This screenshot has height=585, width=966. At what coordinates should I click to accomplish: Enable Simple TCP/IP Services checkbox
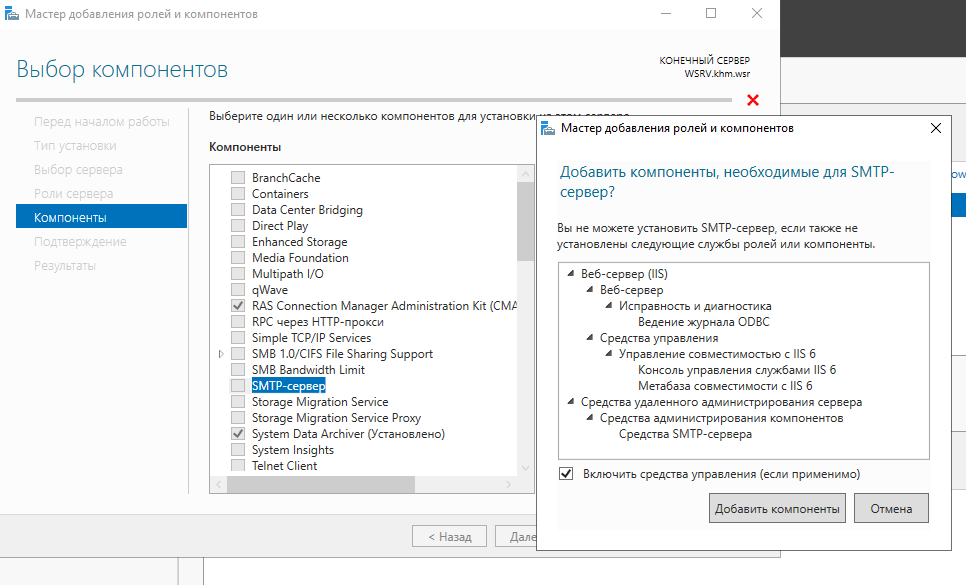tap(238, 337)
